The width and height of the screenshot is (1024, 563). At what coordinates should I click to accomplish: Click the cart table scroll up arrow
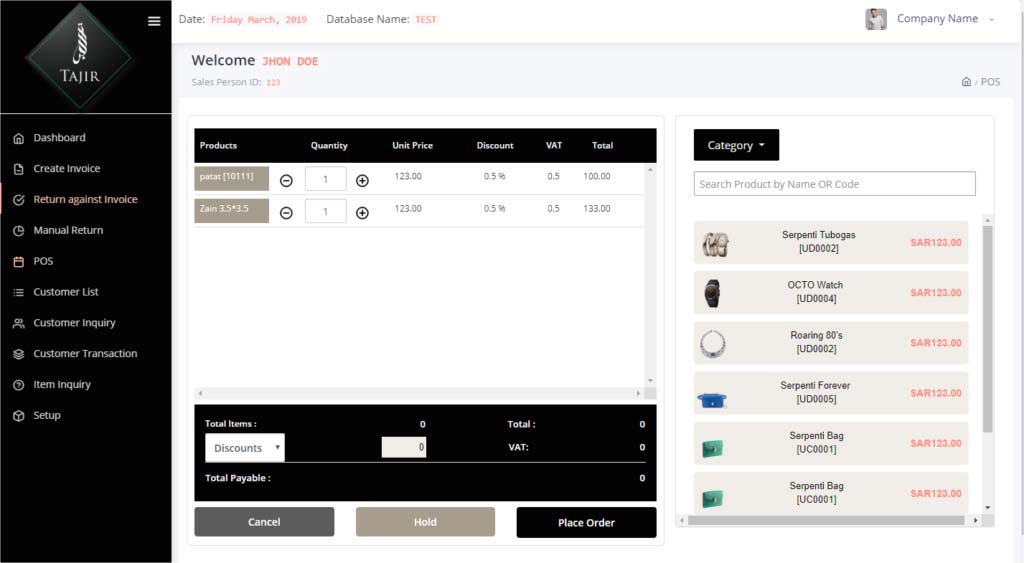[650, 170]
